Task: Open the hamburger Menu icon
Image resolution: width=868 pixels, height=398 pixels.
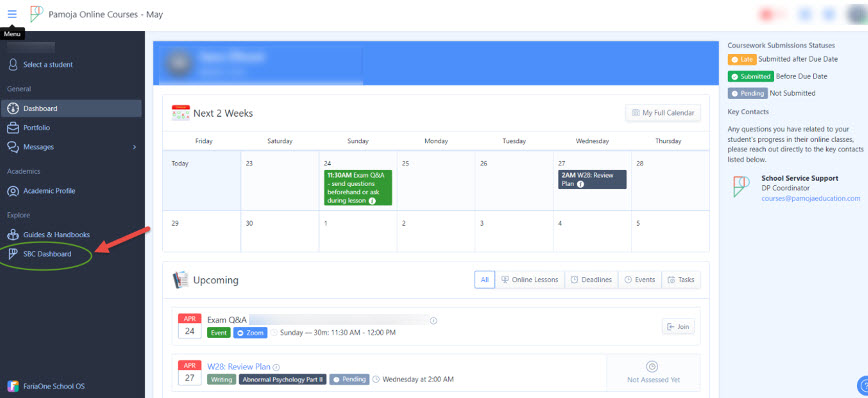Action: (x=12, y=14)
